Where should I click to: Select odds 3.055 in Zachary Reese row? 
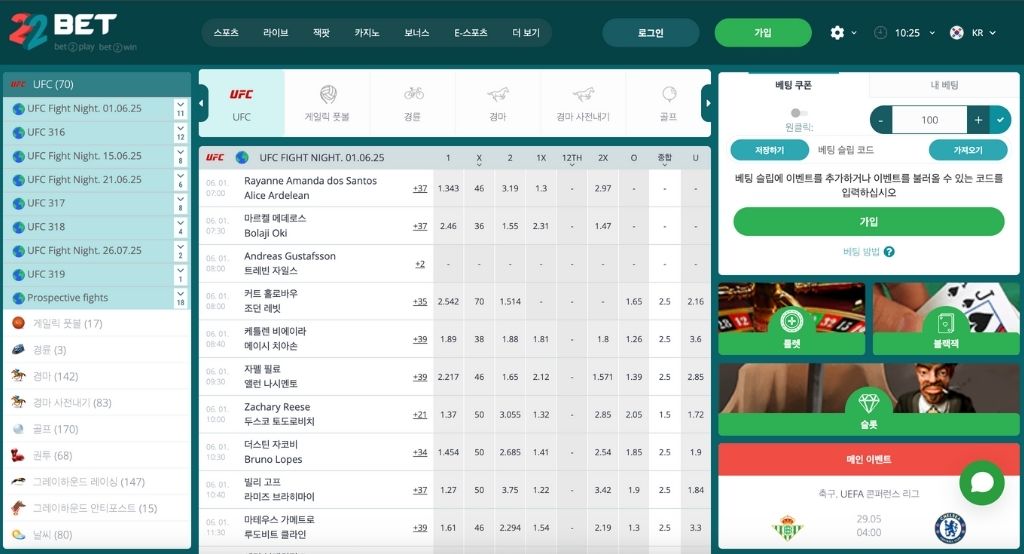tap(510, 414)
